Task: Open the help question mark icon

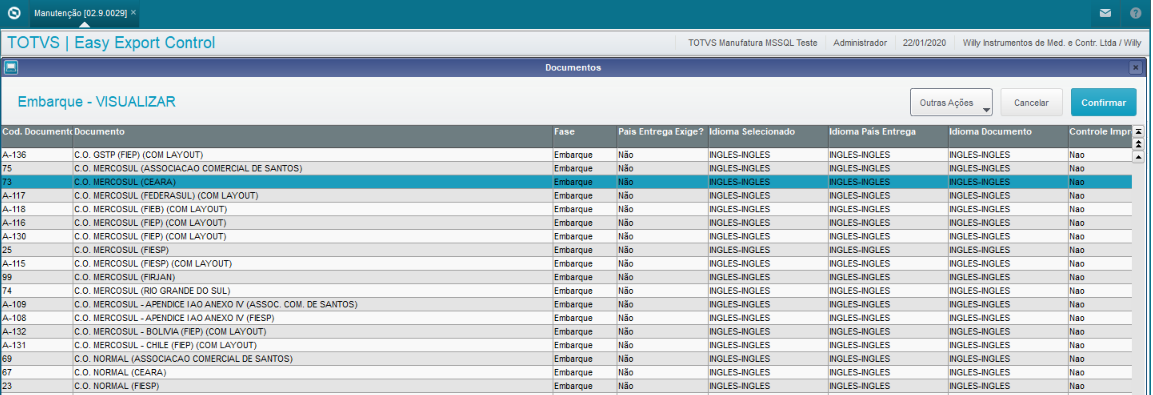Action: (x=1136, y=13)
